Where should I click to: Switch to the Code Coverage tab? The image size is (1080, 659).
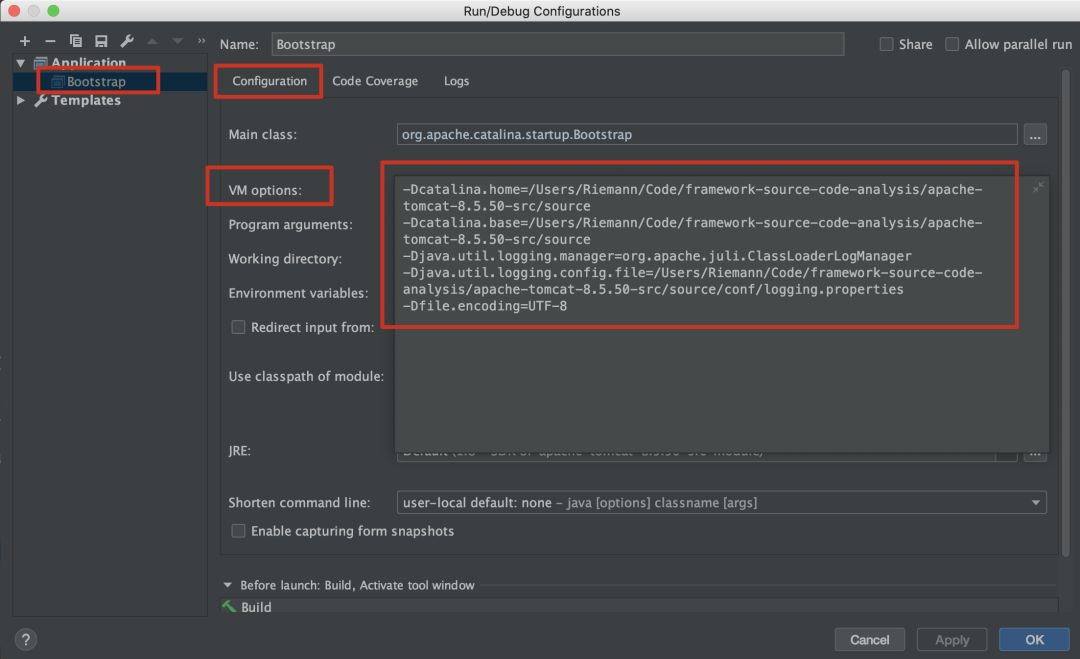pos(375,81)
